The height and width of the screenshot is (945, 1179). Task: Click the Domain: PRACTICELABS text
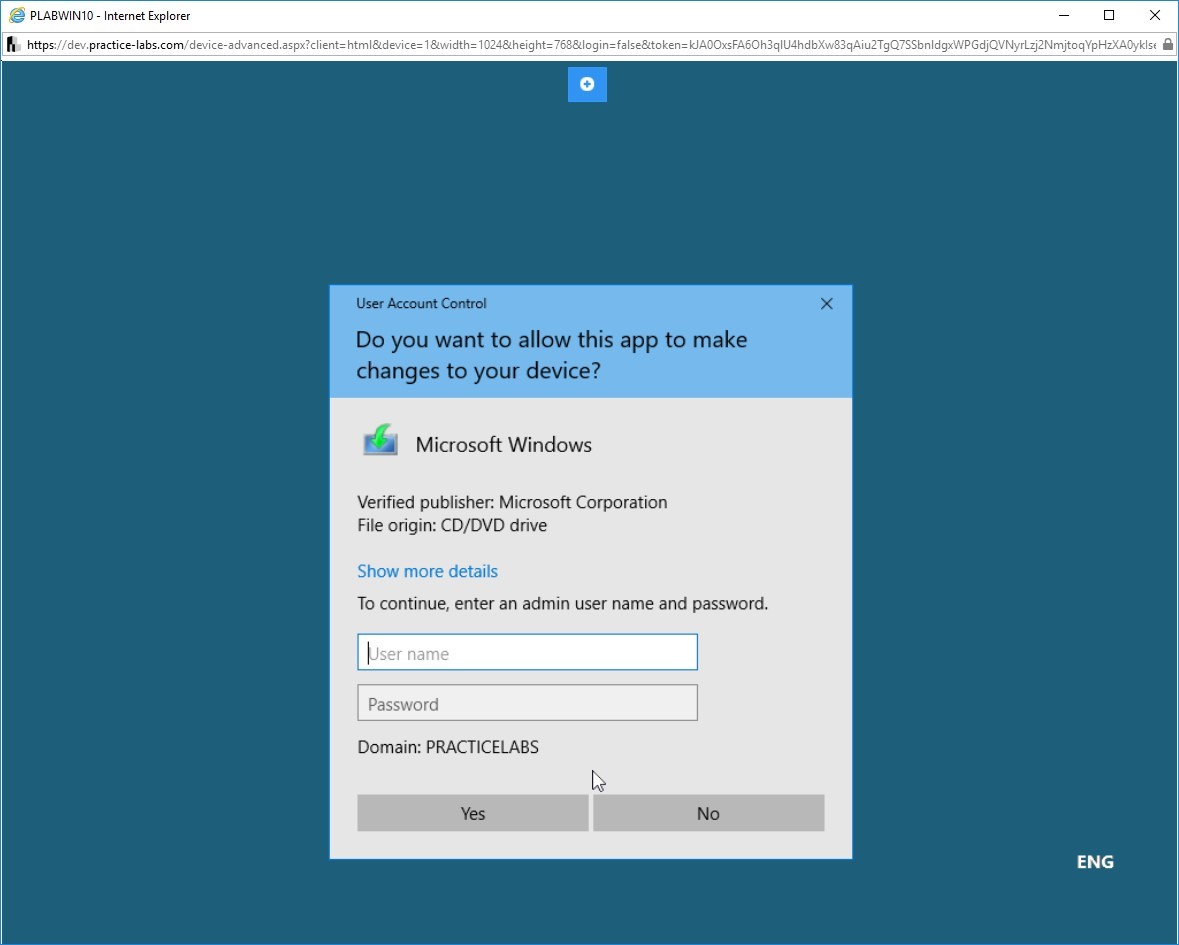(x=448, y=747)
